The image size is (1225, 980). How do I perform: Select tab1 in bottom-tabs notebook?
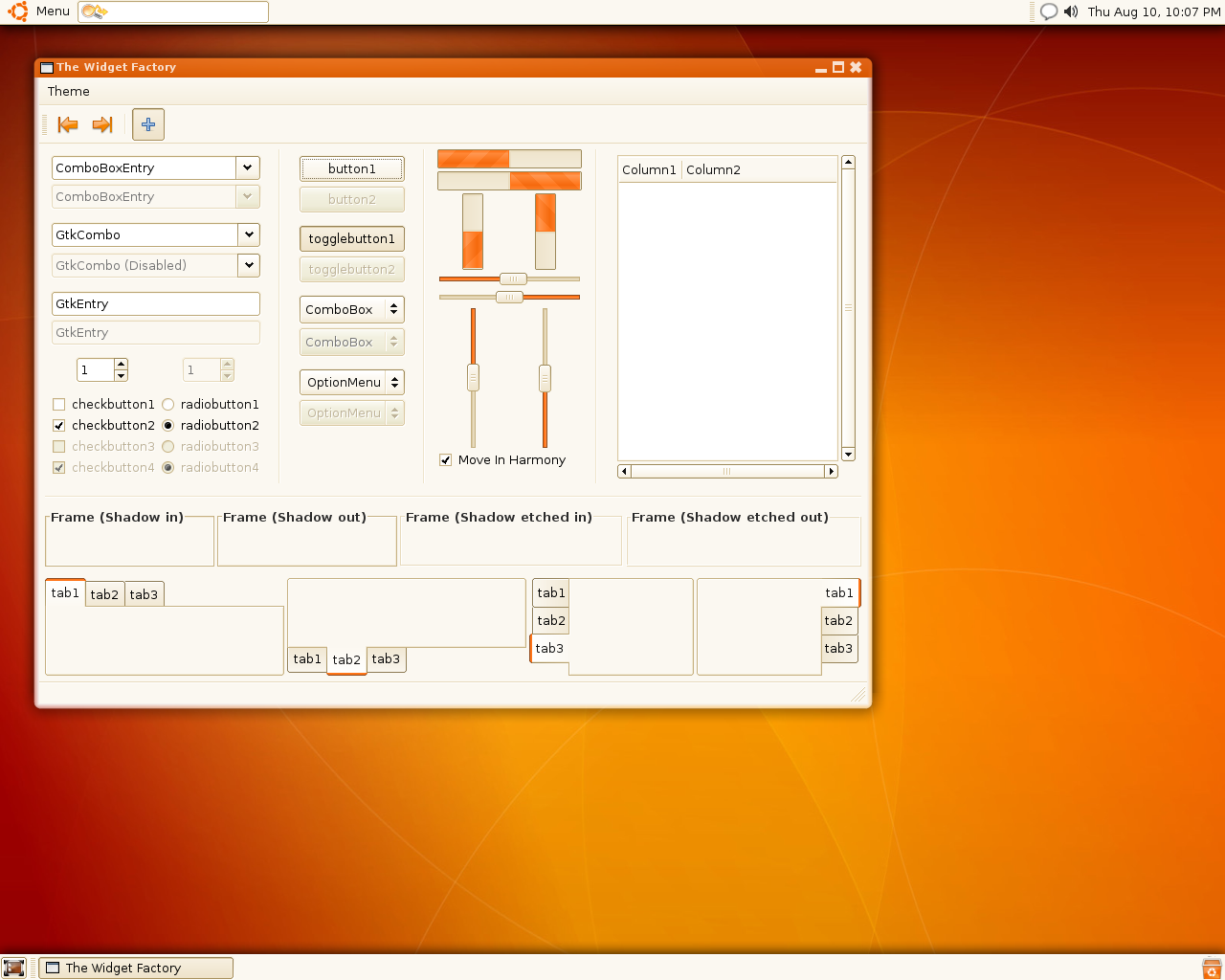coord(307,658)
